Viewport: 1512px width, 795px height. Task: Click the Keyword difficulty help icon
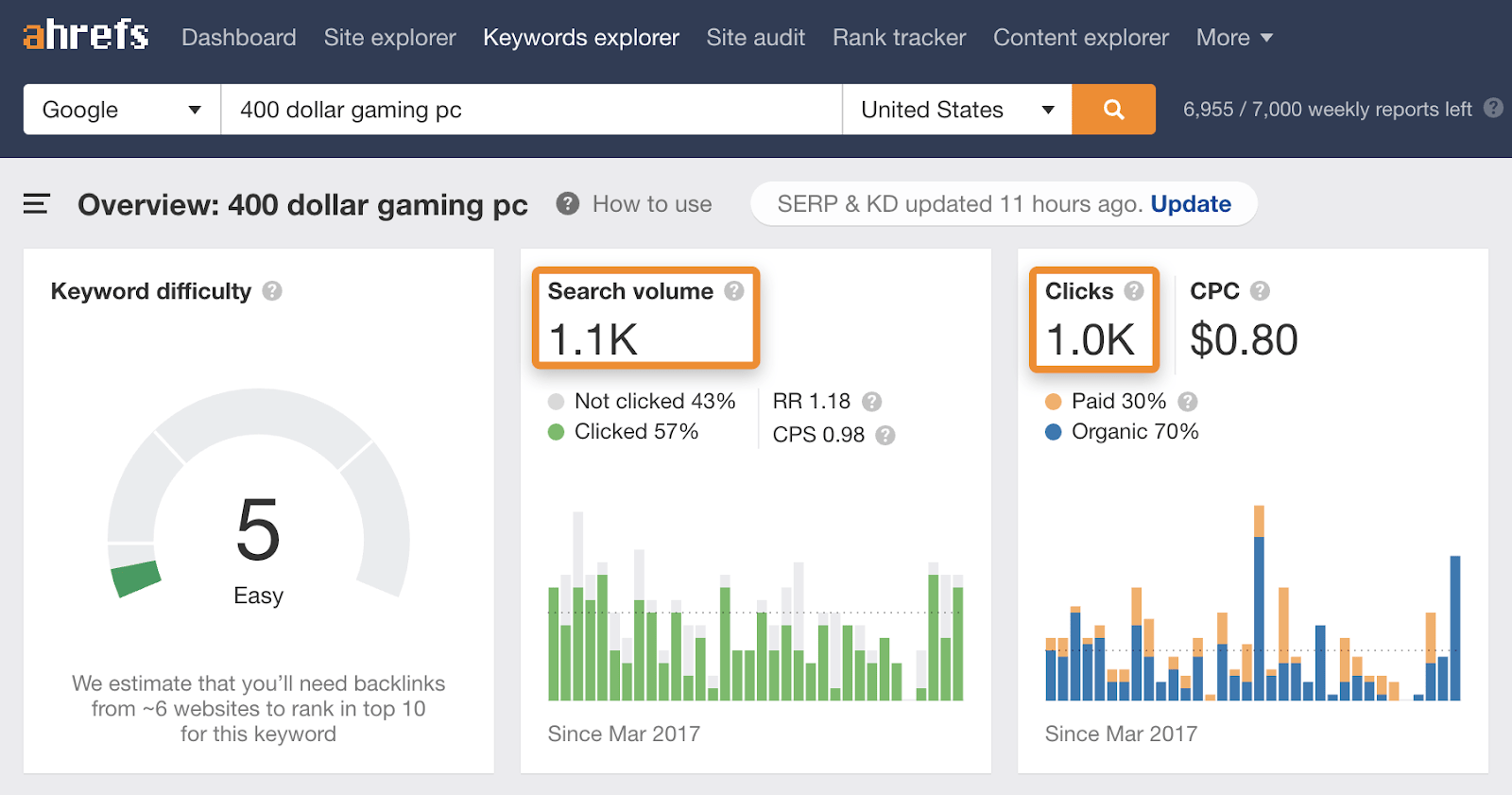(272, 291)
